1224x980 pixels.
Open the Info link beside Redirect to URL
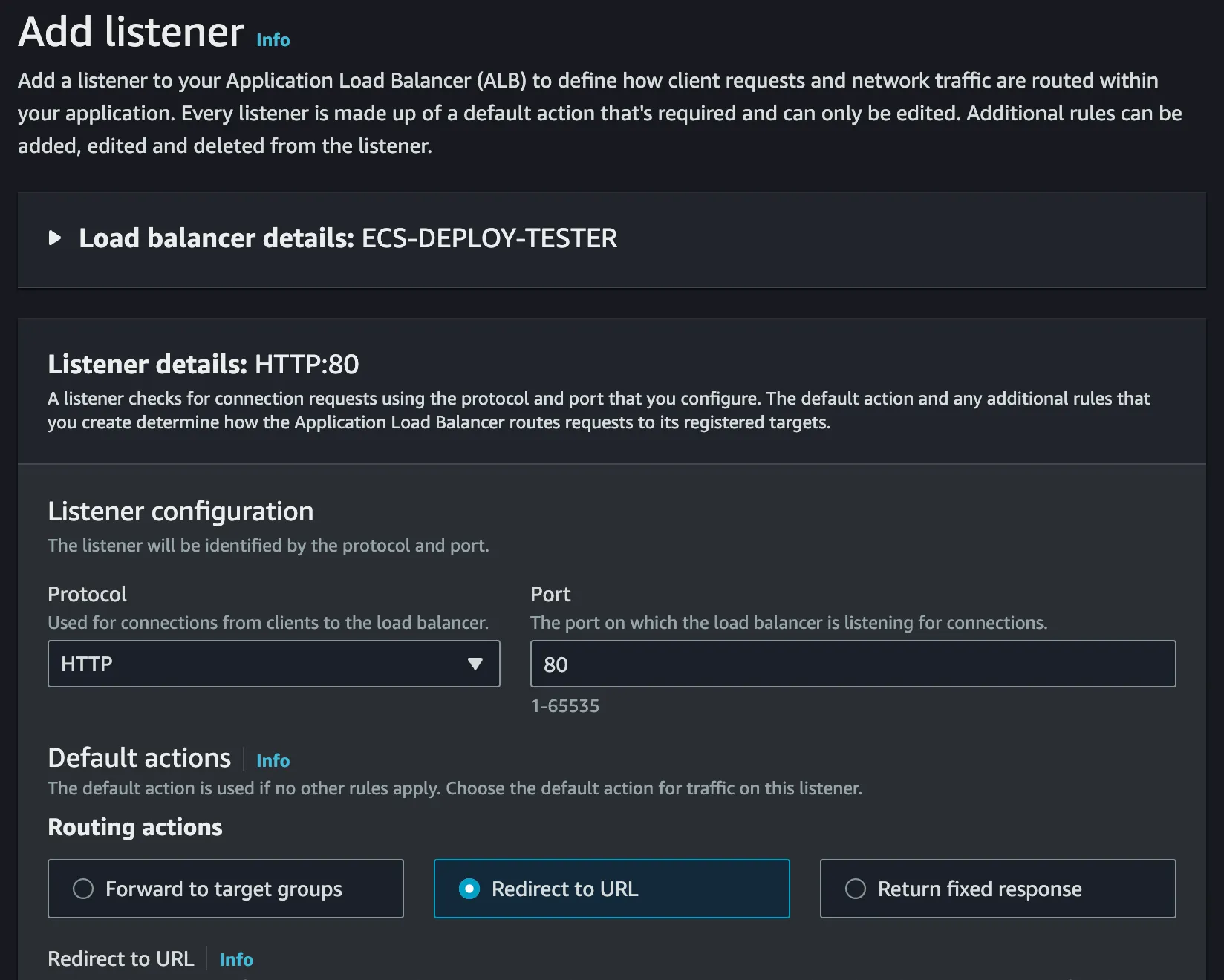pyautogui.click(x=236, y=960)
